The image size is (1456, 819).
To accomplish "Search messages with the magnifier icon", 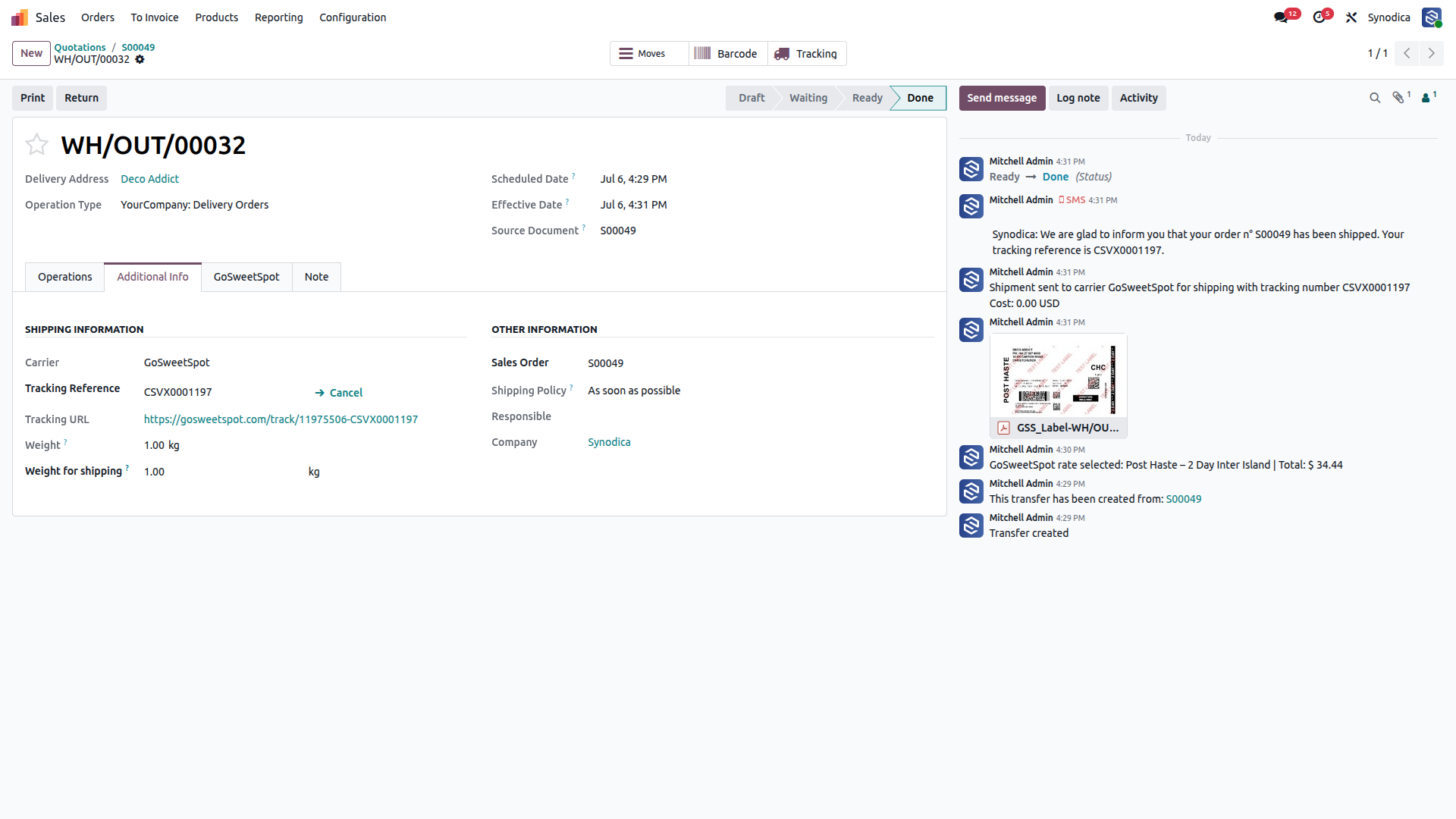I will (1375, 98).
